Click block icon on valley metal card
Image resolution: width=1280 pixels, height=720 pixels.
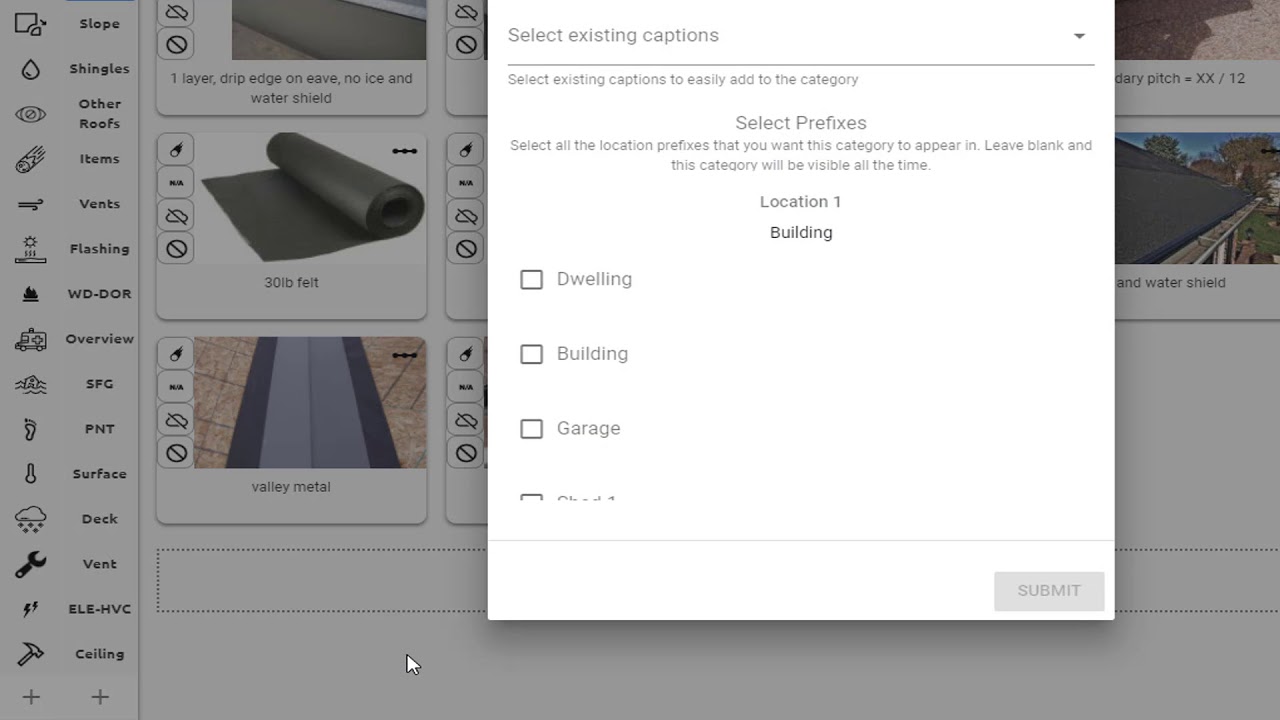(176, 453)
